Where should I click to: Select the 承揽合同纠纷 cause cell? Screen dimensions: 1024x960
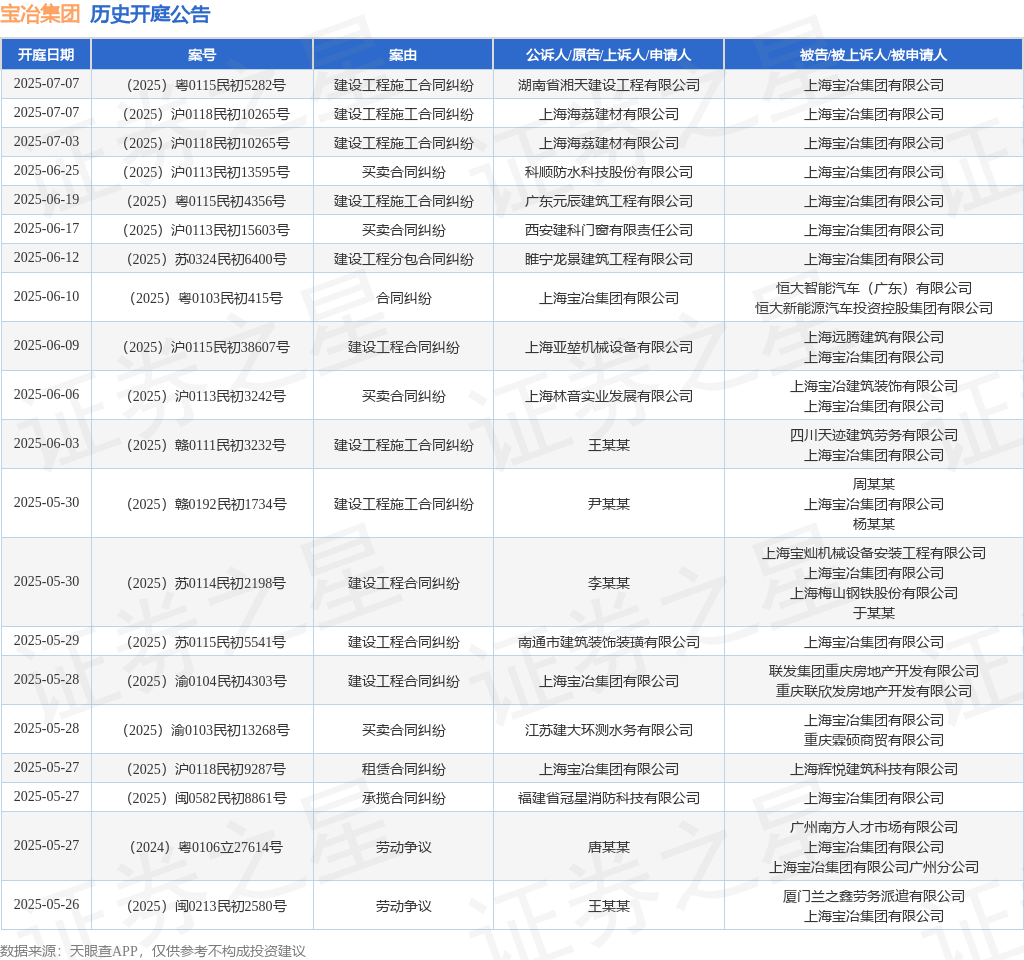pyautogui.click(x=404, y=799)
